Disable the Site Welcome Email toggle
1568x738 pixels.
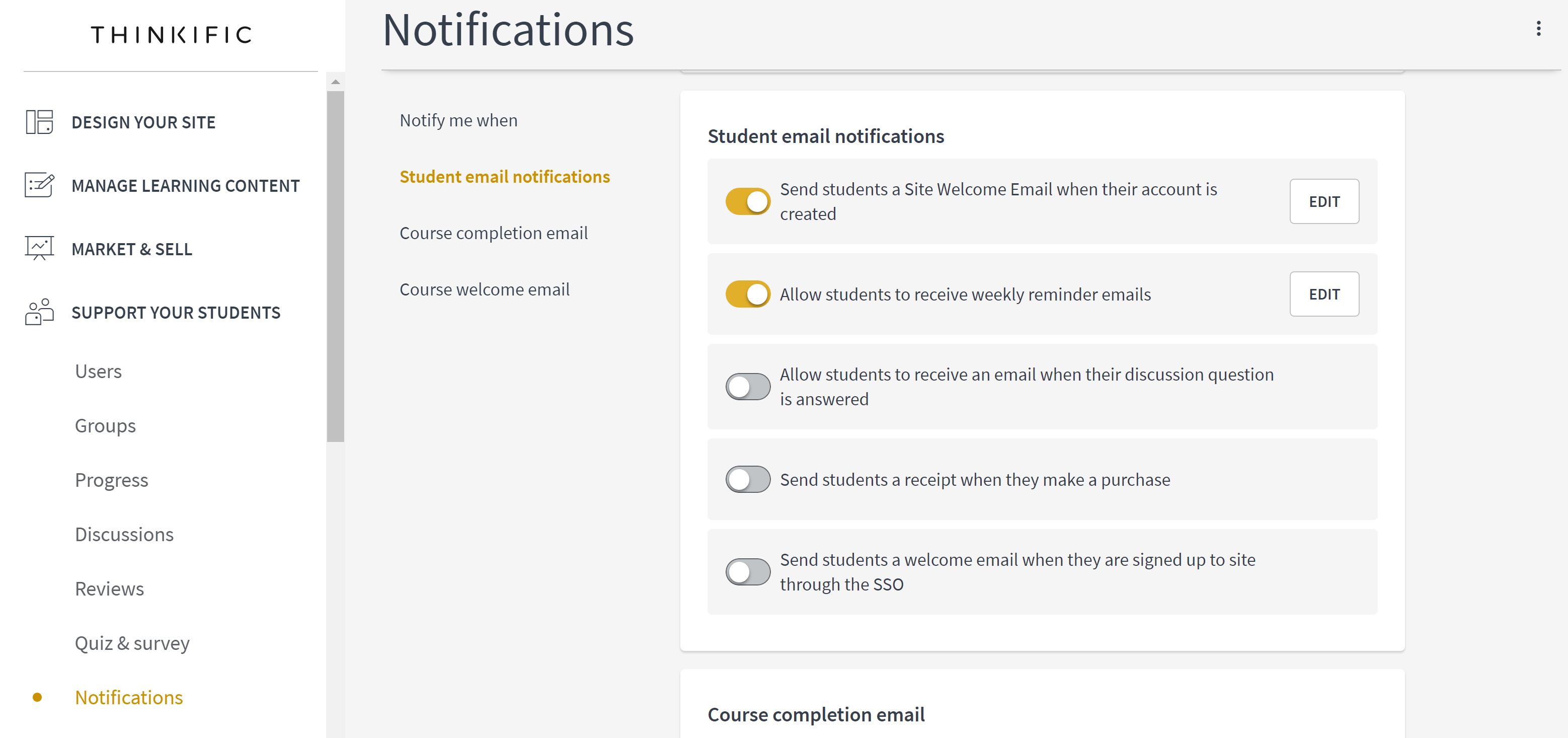pyautogui.click(x=747, y=201)
